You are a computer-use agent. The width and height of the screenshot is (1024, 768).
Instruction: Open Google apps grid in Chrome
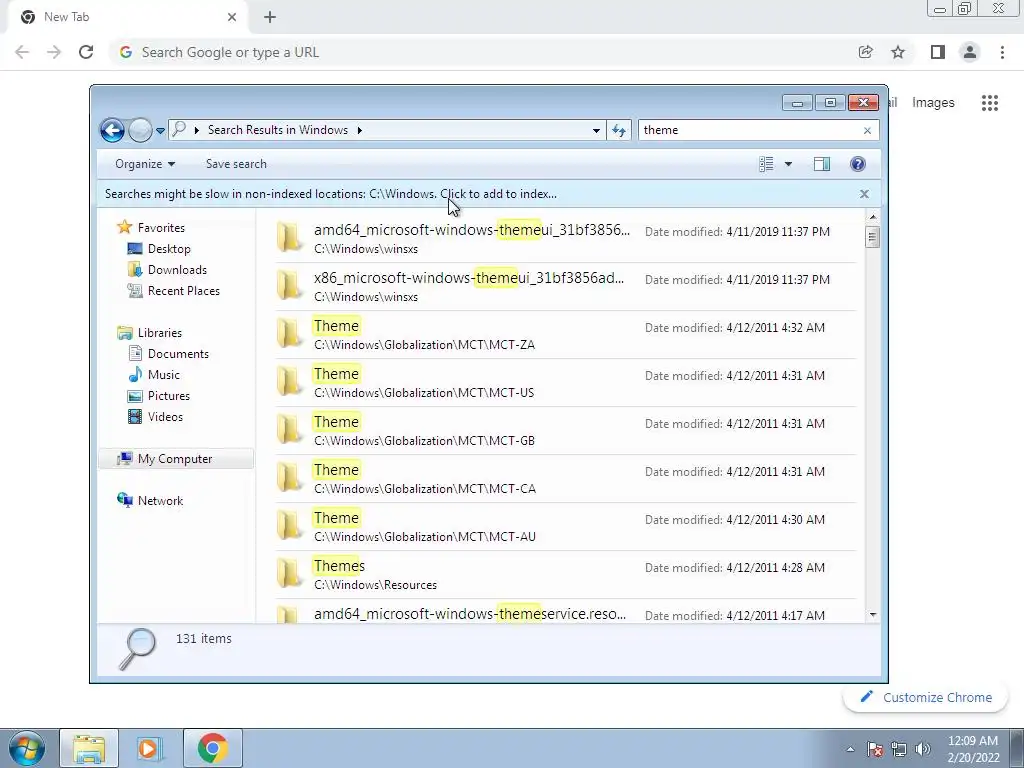tap(990, 103)
